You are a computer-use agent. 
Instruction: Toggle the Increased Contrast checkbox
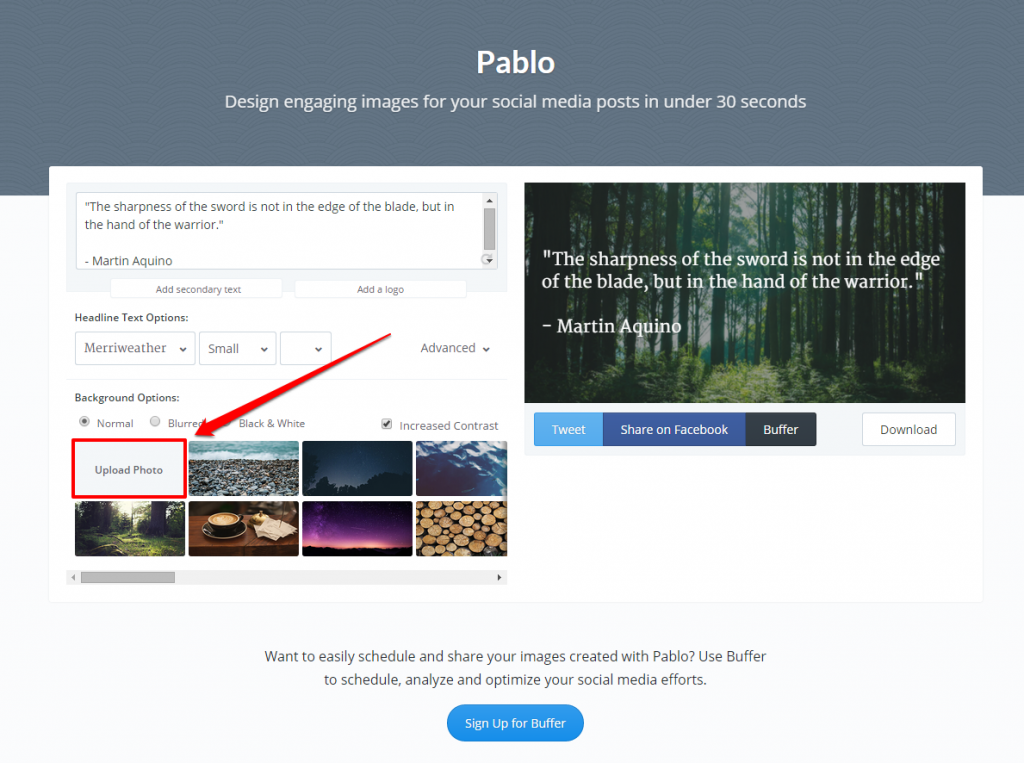tap(387, 424)
